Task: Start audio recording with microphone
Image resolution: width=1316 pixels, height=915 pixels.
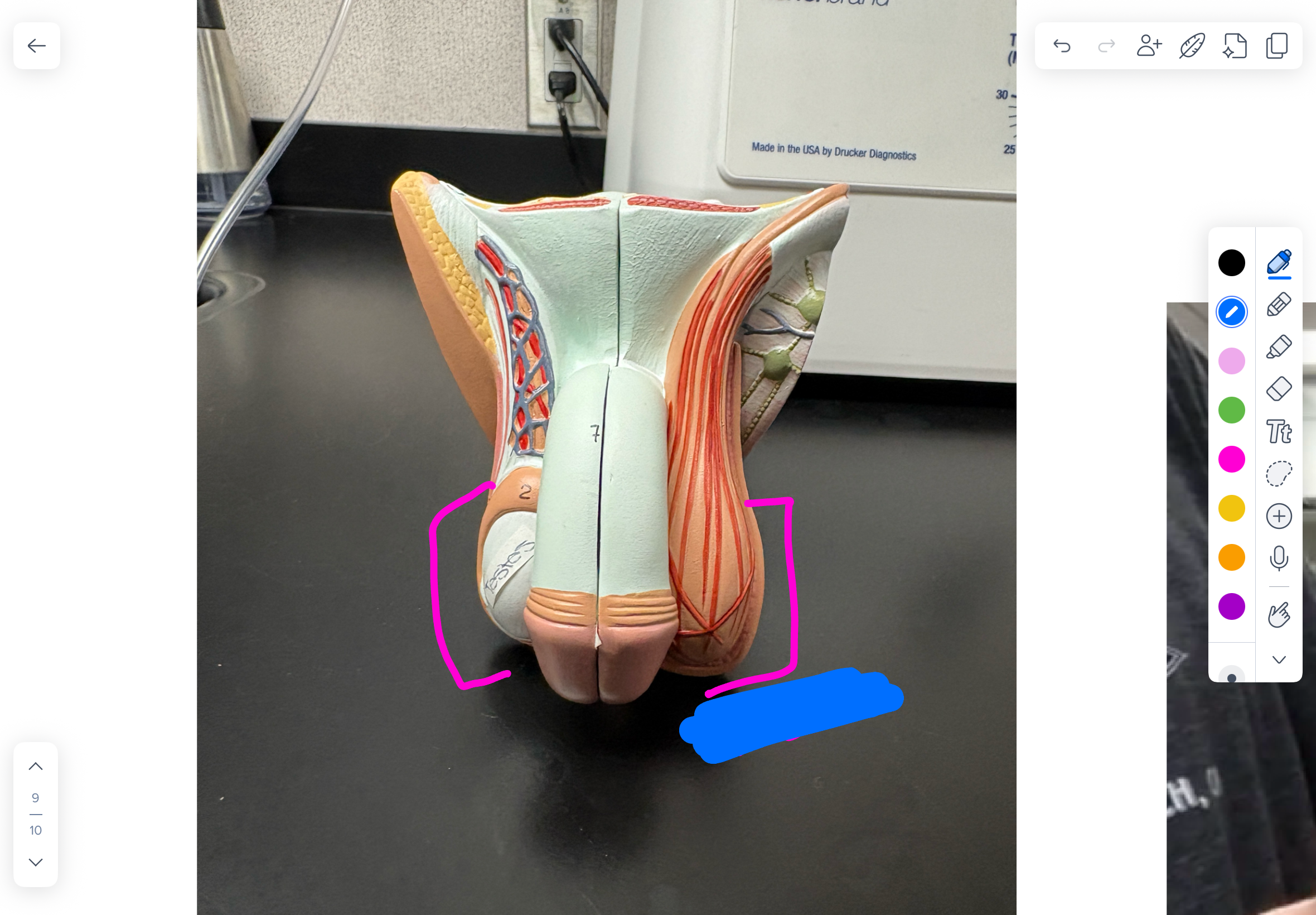Action: click(1279, 558)
